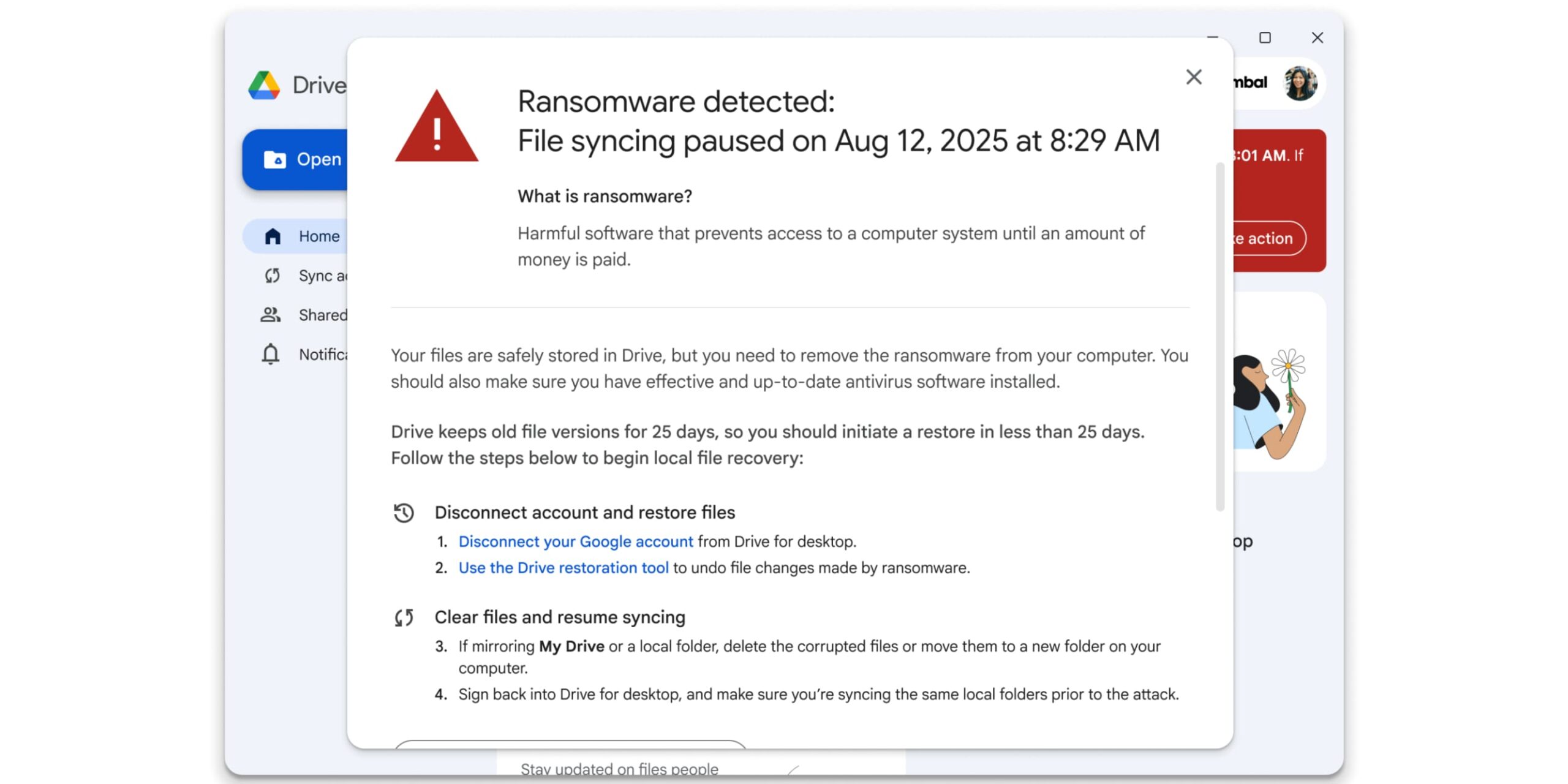Minimize the Drive for desktop window

click(x=1212, y=38)
